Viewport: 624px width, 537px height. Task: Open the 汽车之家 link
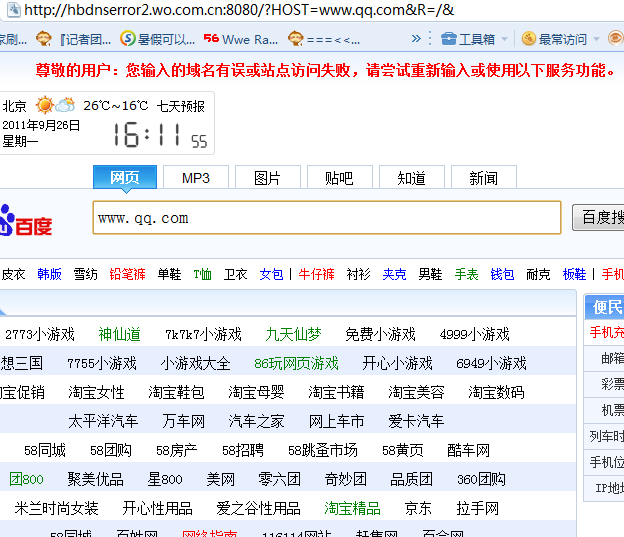(x=256, y=421)
